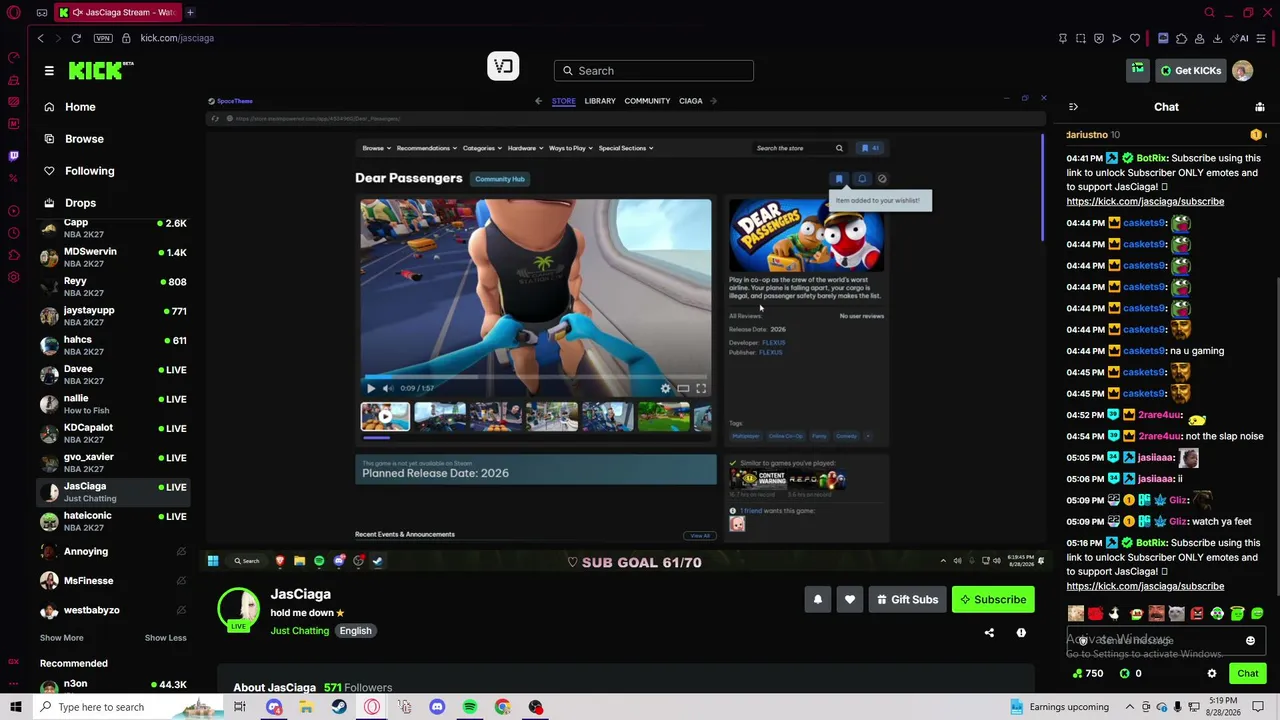Open browser downloads
The height and width of the screenshot is (720, 1280).
pyautogui.click(x=1217, y=38)
